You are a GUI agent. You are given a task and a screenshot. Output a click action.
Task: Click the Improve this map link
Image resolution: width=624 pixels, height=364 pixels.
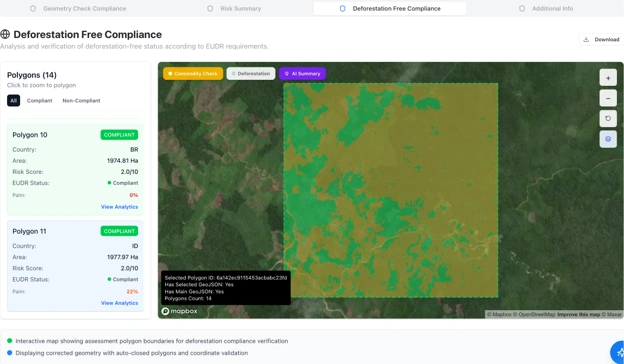[579, 314]
